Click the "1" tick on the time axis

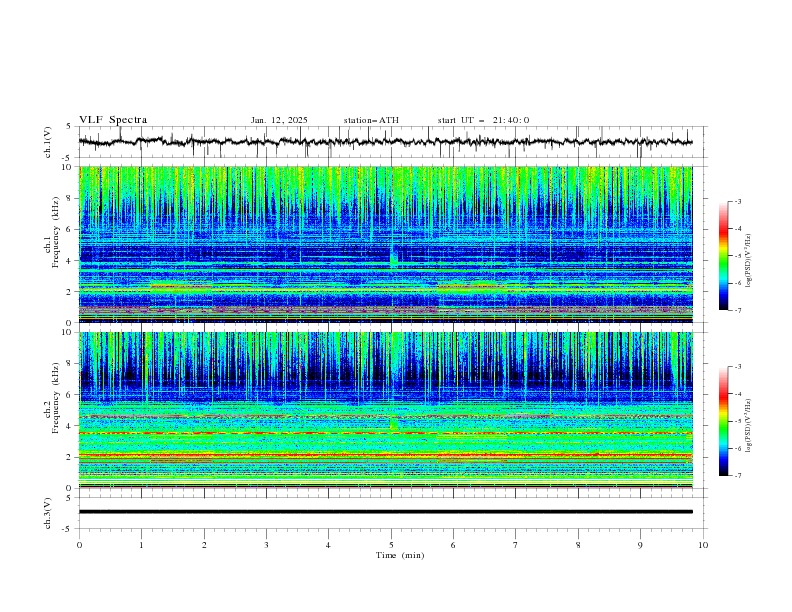pyautogui.click(x=141, y=545)
